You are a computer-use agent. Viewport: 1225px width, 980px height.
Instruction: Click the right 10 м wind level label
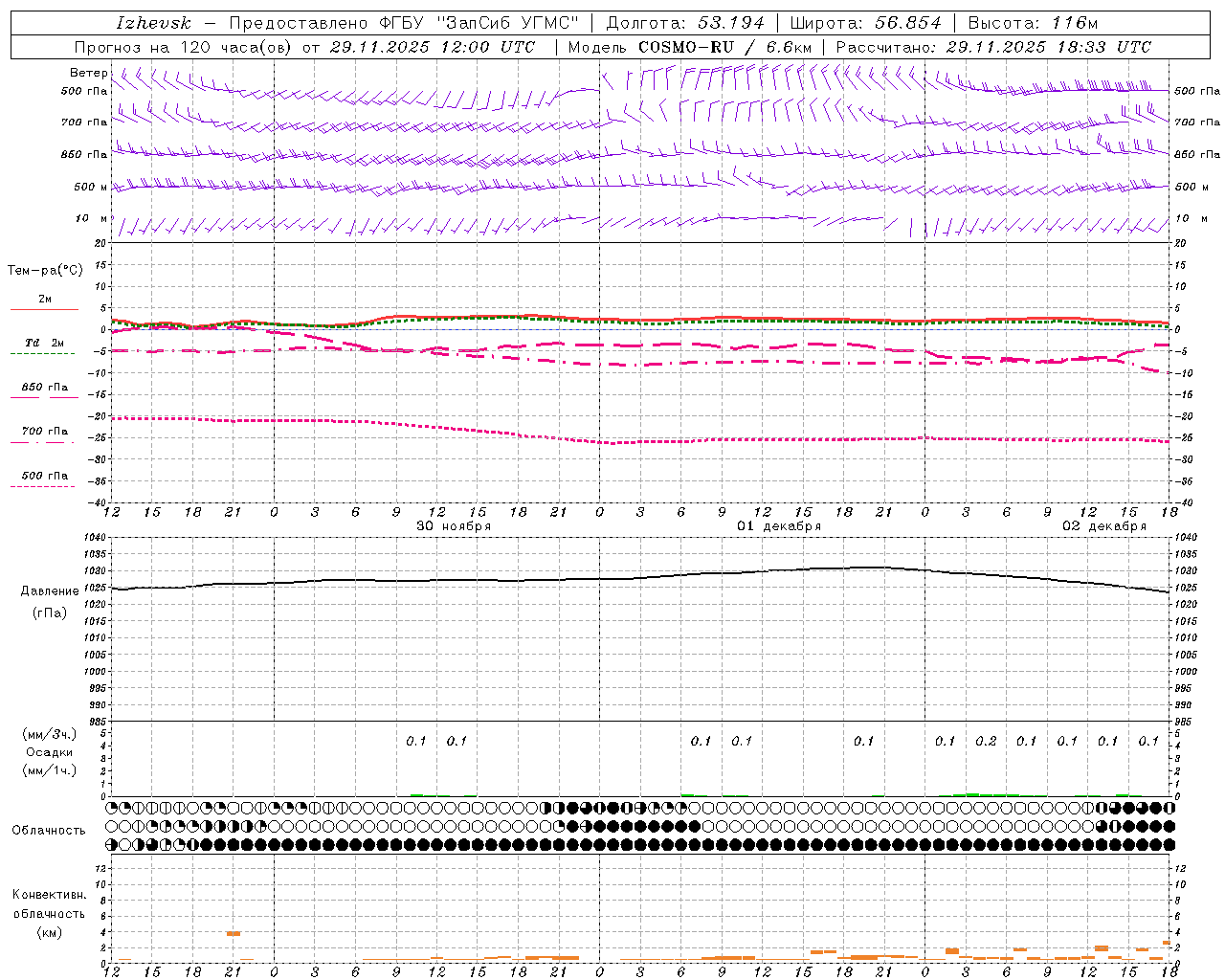[1192, 218]
